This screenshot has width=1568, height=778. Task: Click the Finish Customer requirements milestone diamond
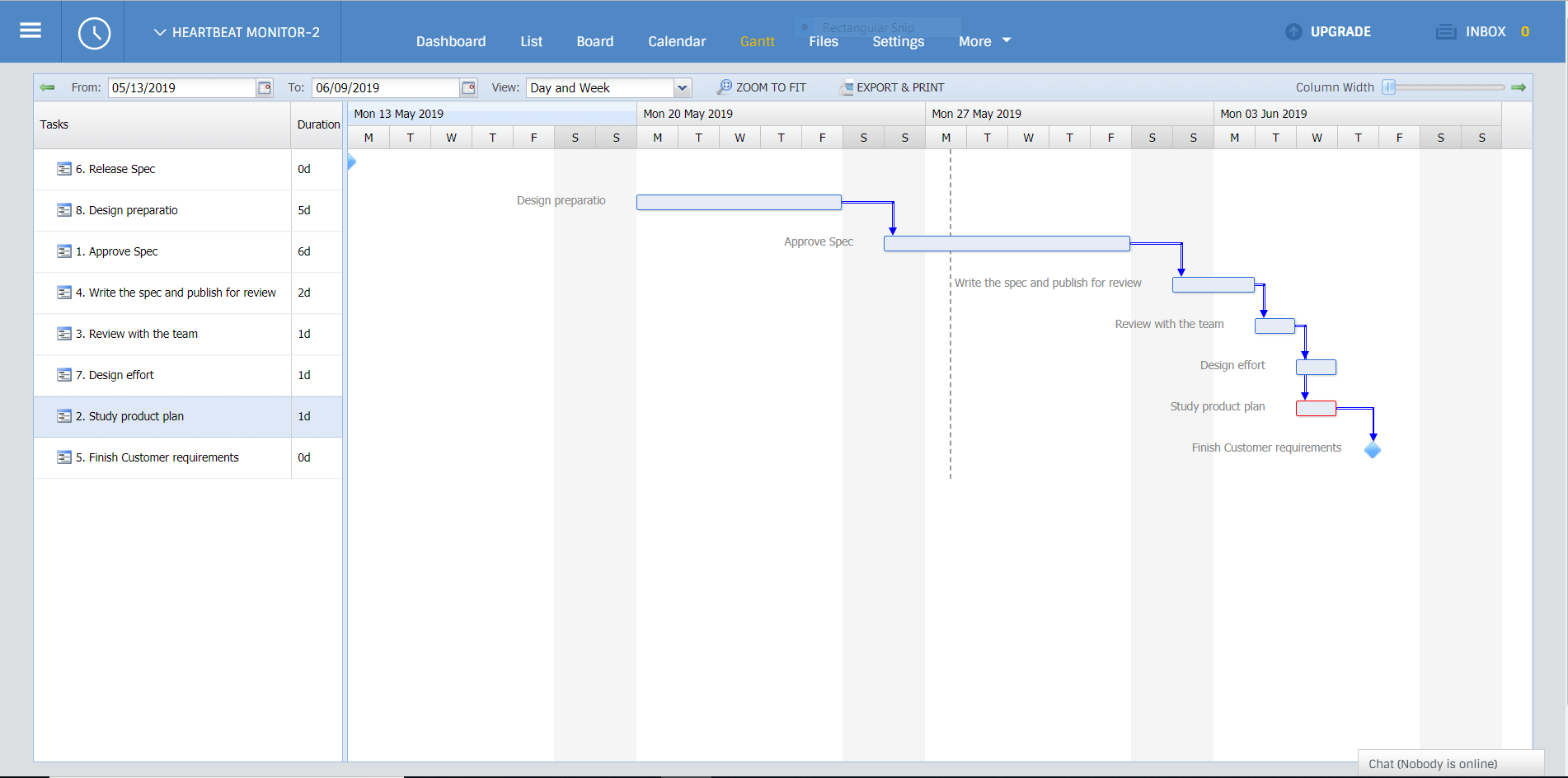pyautogui.click(x=1373, y=450)
